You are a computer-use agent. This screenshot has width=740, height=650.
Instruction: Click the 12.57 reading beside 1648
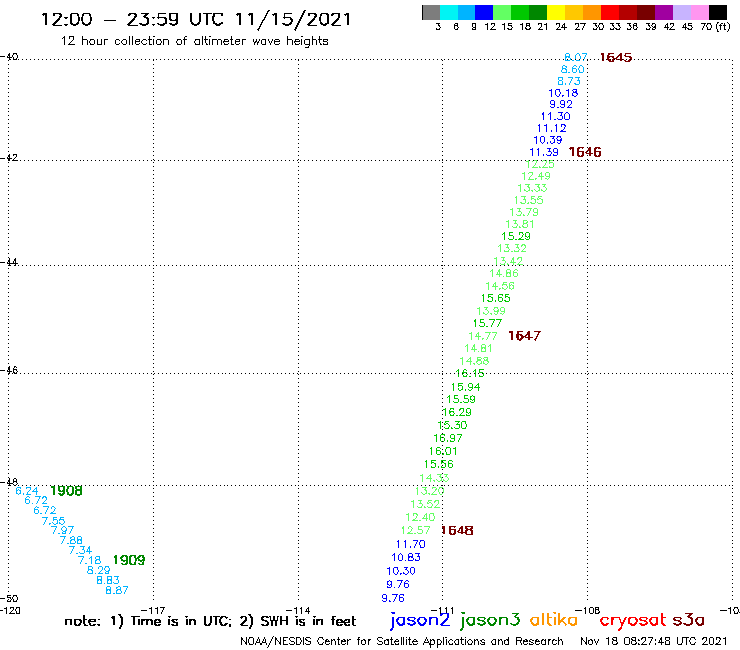tap(416, 531)
